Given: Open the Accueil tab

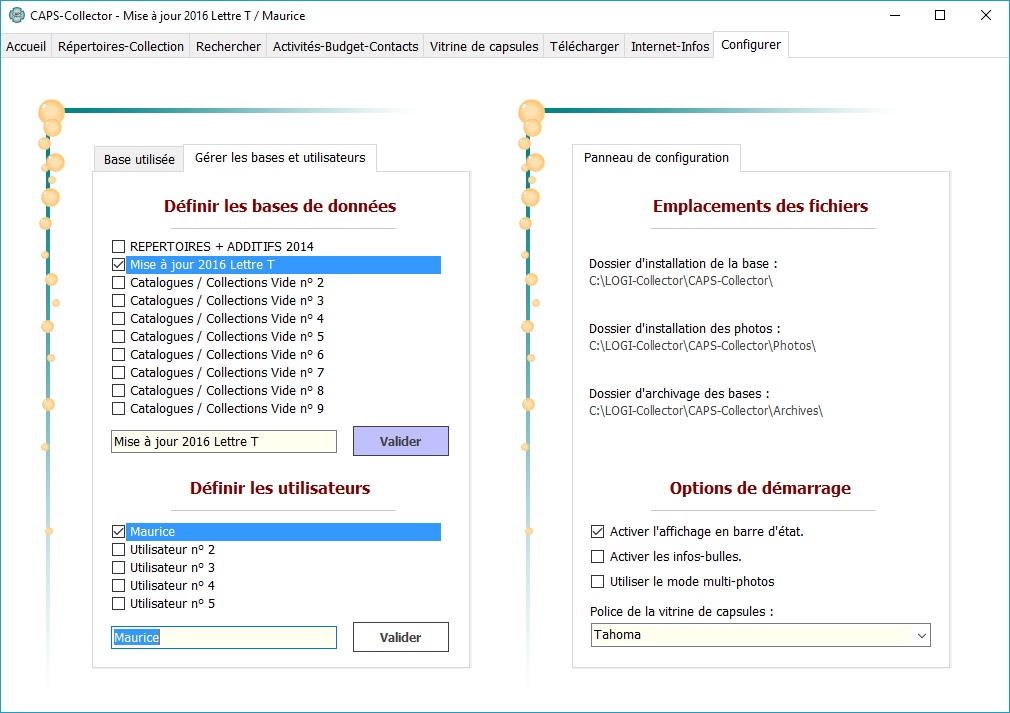Looking at the screenshot, I should point(26,46).
